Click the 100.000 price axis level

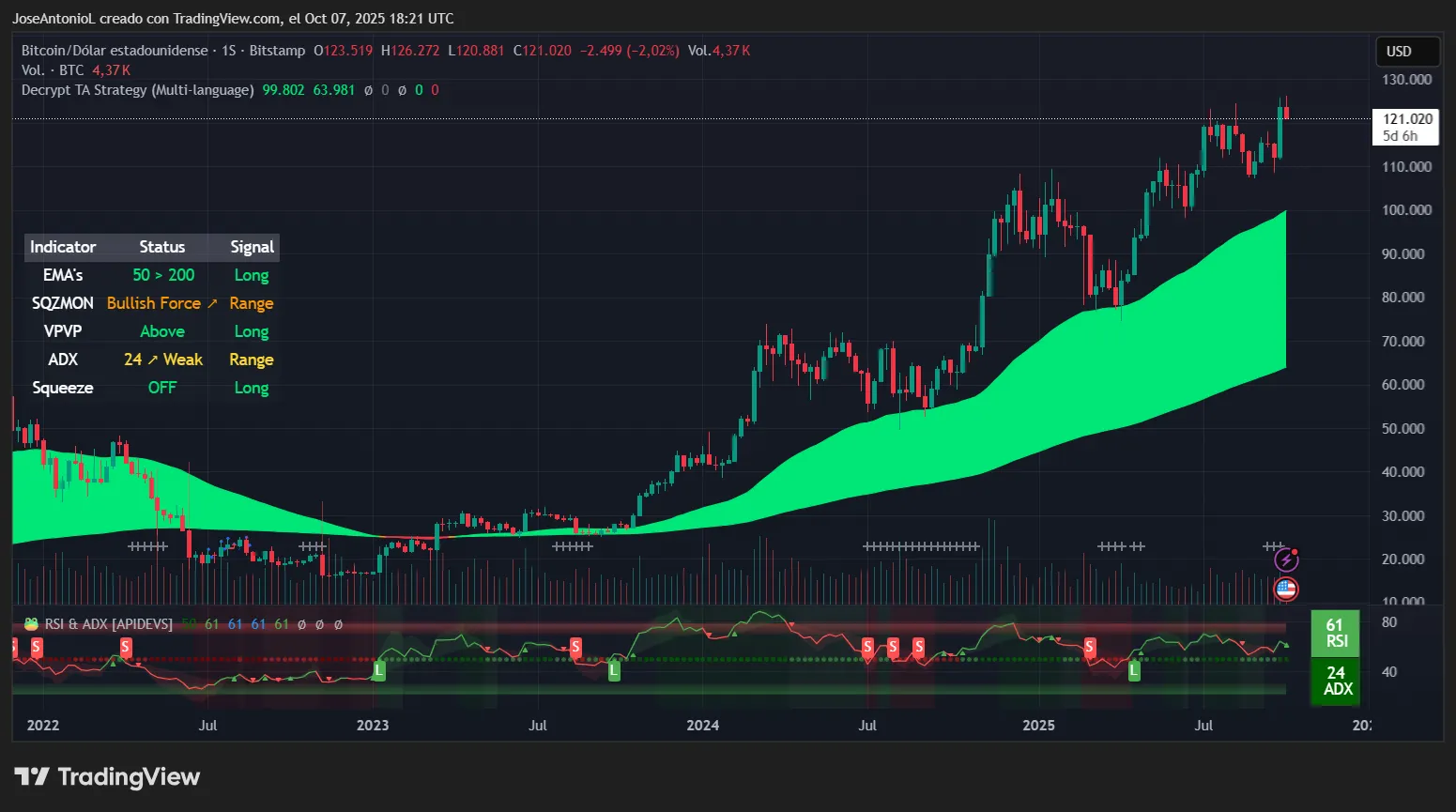pyautogui.click(x=1406, y=210)
